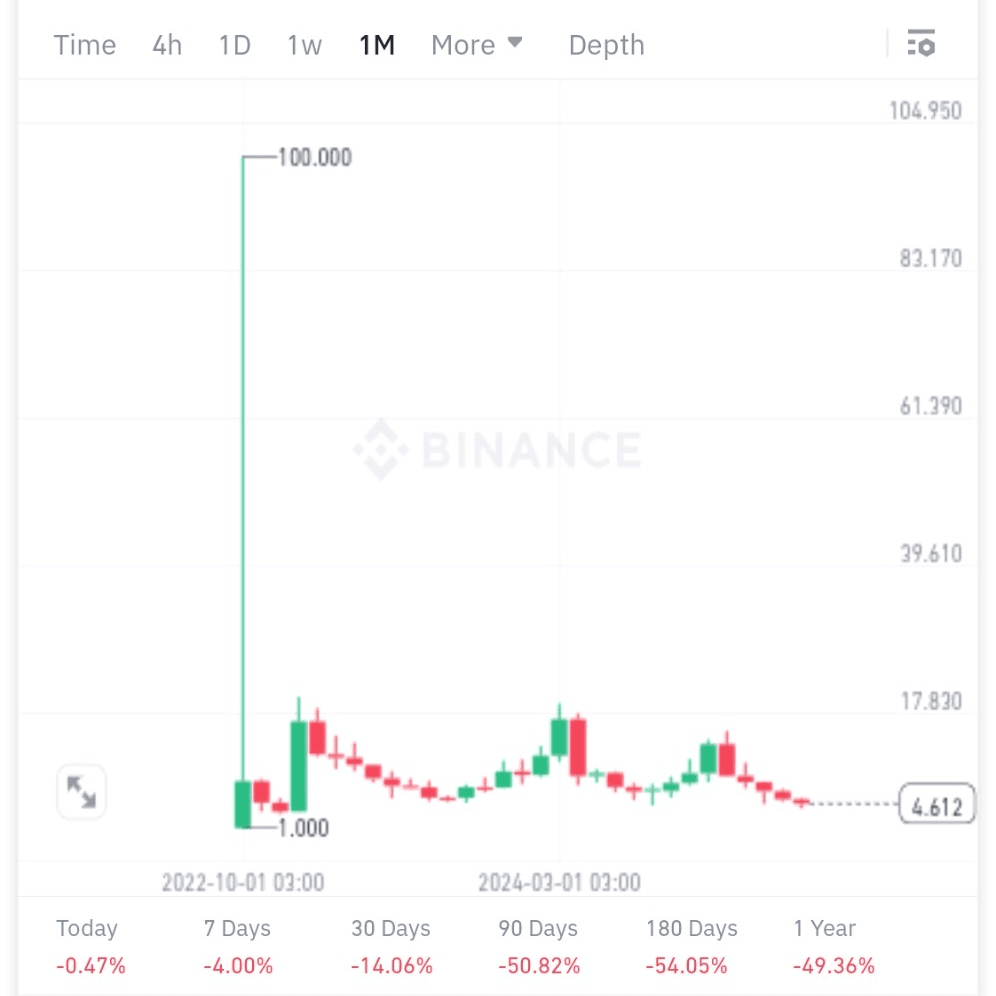The height and width of the screenshot is (996, 996).
Task: Expand chart to fullscreen with arrows icon
Action: [81, 792]
